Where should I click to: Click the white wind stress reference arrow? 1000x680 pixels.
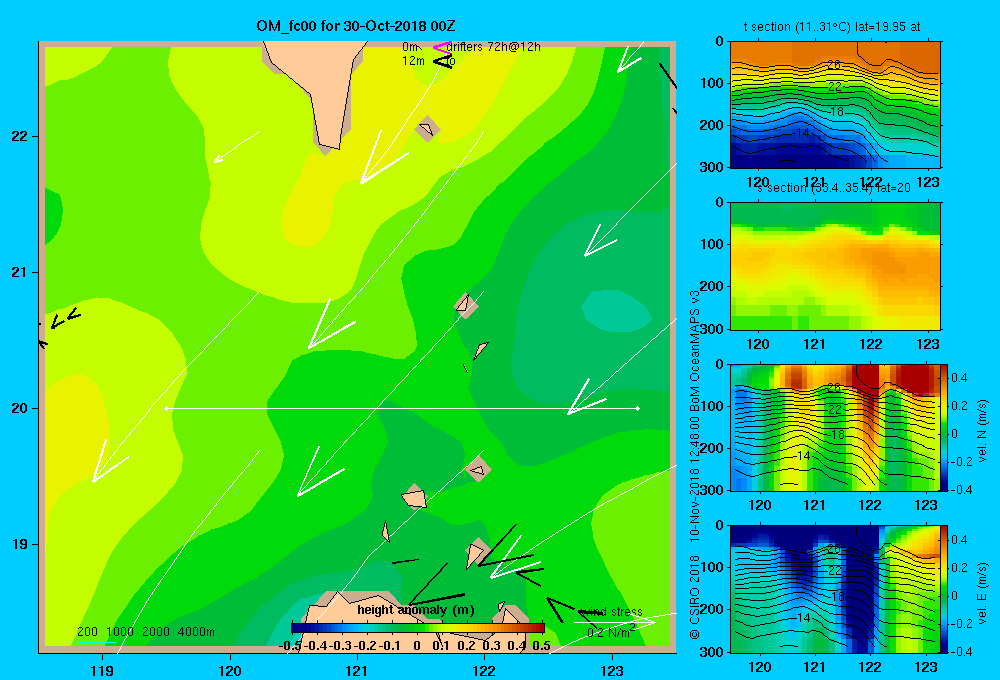[x=615, y=622]
